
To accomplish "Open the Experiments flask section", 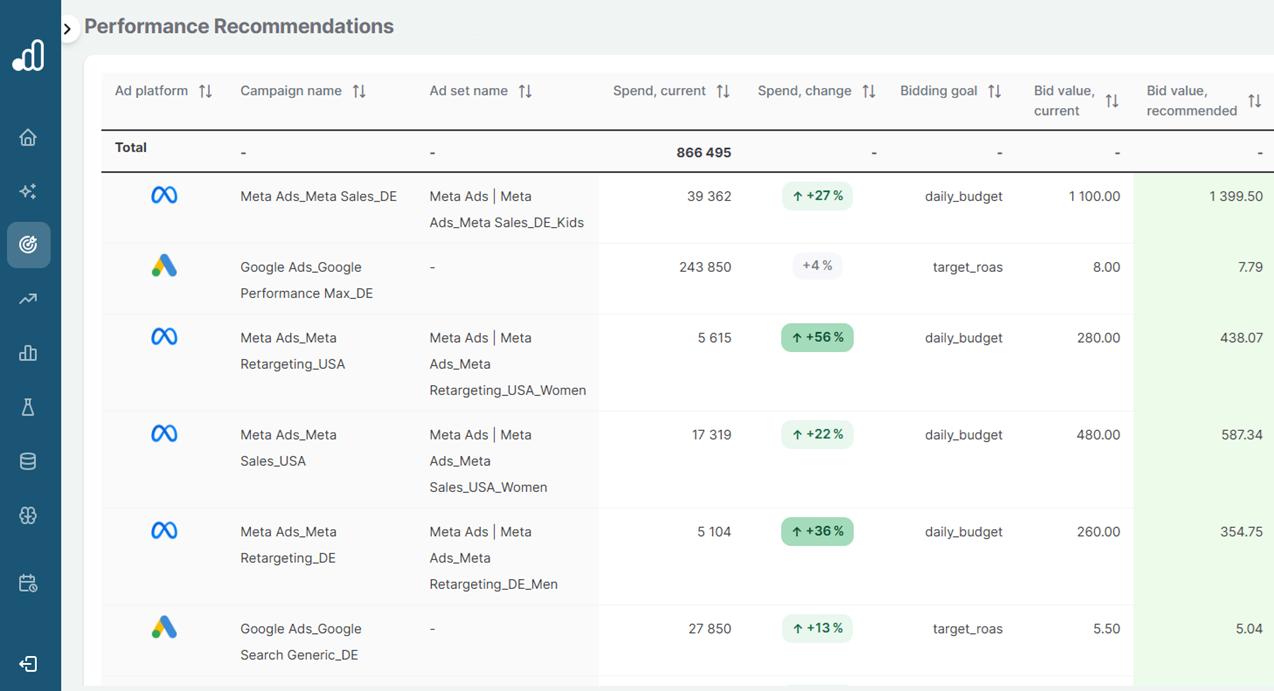I will pos(29,407).
